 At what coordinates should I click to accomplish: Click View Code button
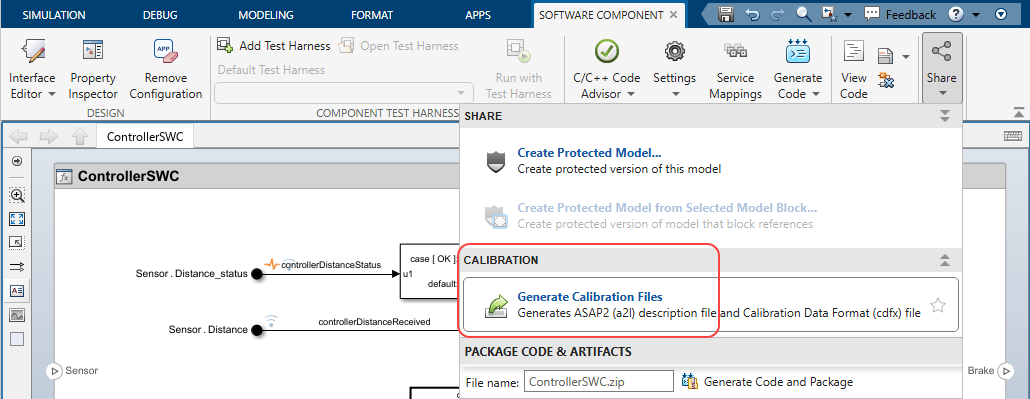pyautogui.click(x=853, y=68)
